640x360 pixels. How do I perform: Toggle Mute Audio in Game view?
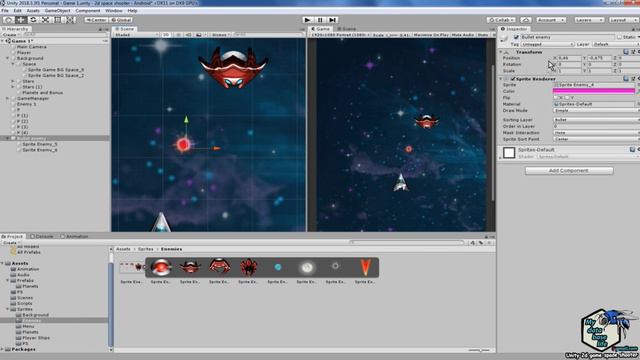pos(463,35)
